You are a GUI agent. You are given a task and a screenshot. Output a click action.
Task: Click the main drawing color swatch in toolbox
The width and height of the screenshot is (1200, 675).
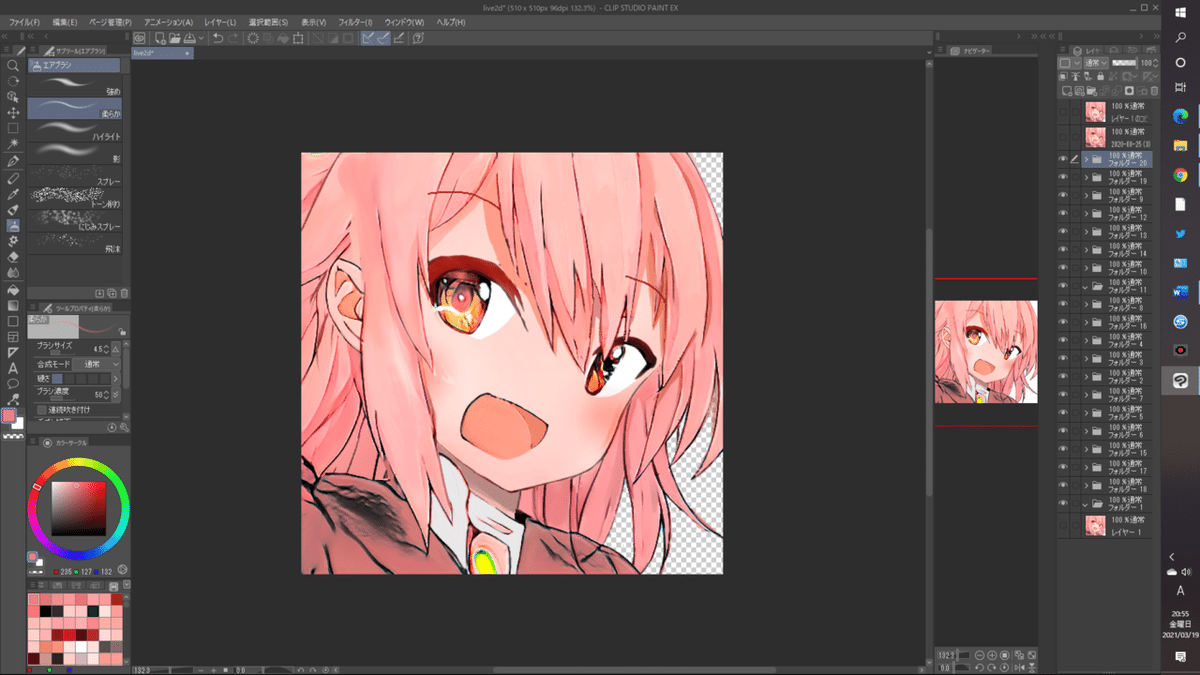click(x=10, y=415)
